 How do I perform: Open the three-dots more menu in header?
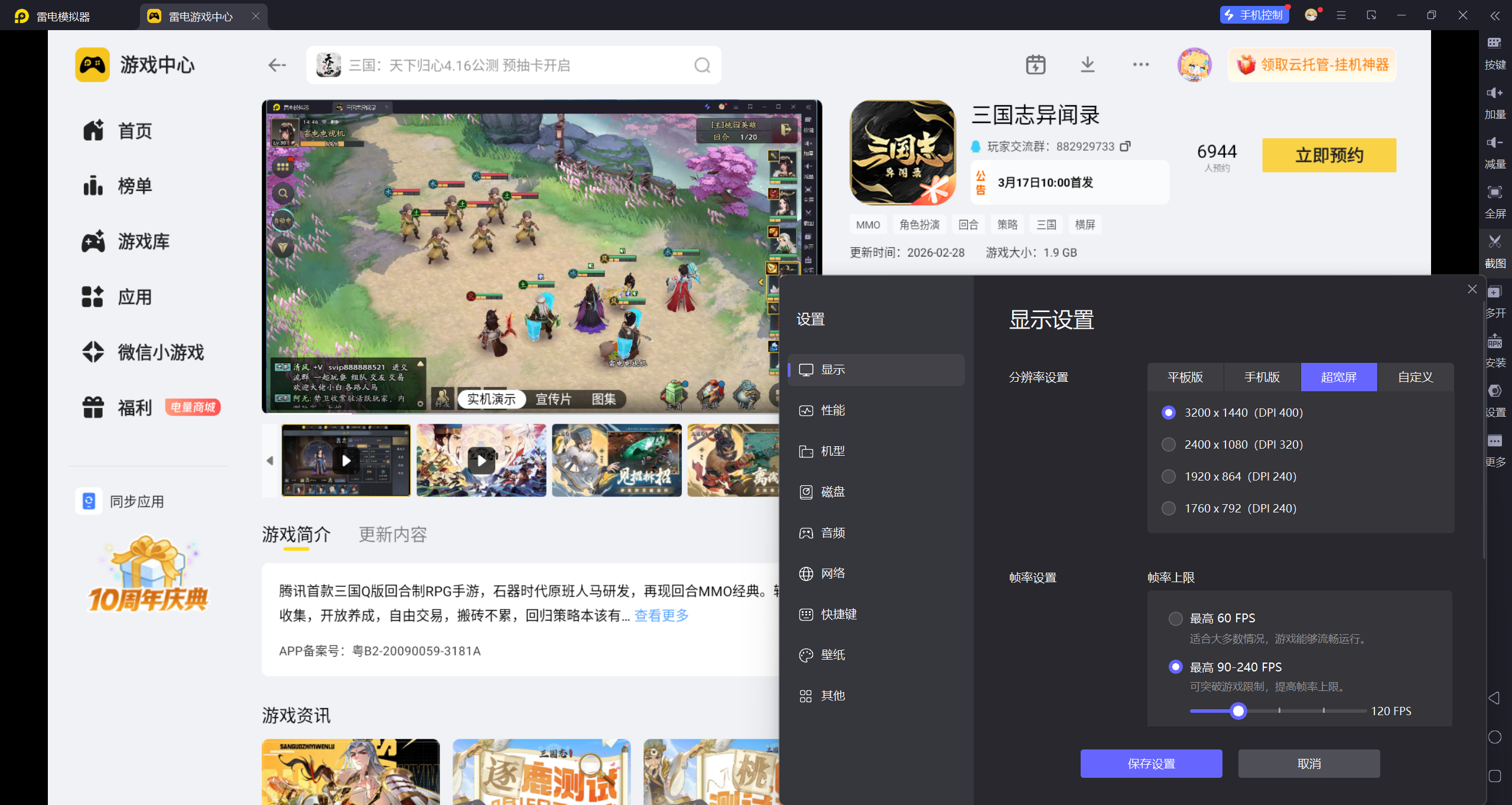[1140, 64]
